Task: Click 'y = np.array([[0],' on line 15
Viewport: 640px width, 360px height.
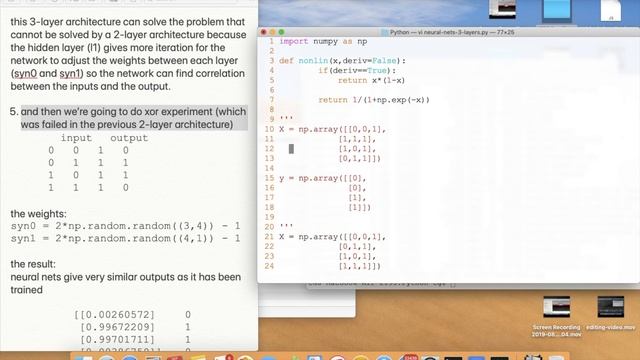Action: point(322,178)
